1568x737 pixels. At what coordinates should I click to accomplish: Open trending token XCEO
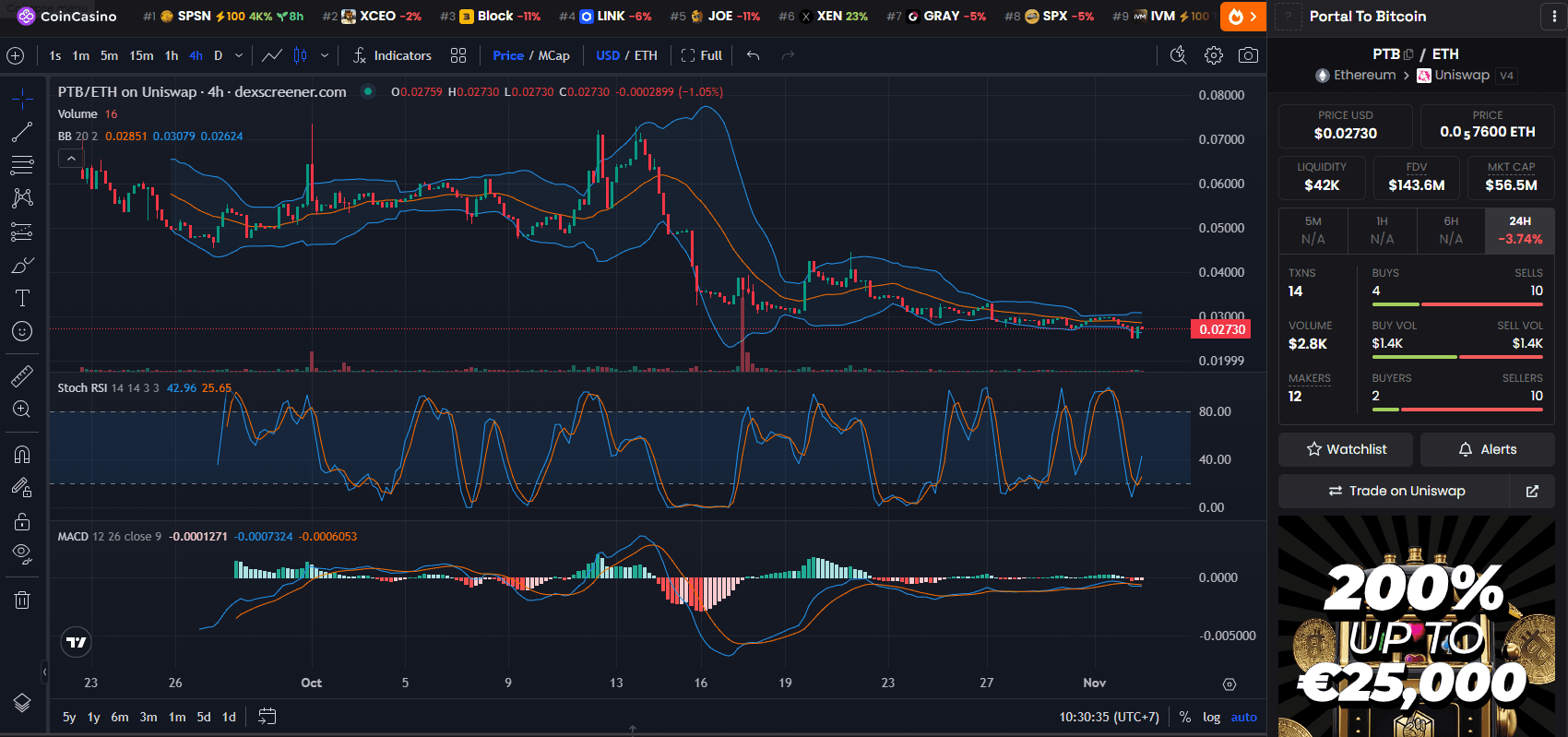tap(372, 17)
